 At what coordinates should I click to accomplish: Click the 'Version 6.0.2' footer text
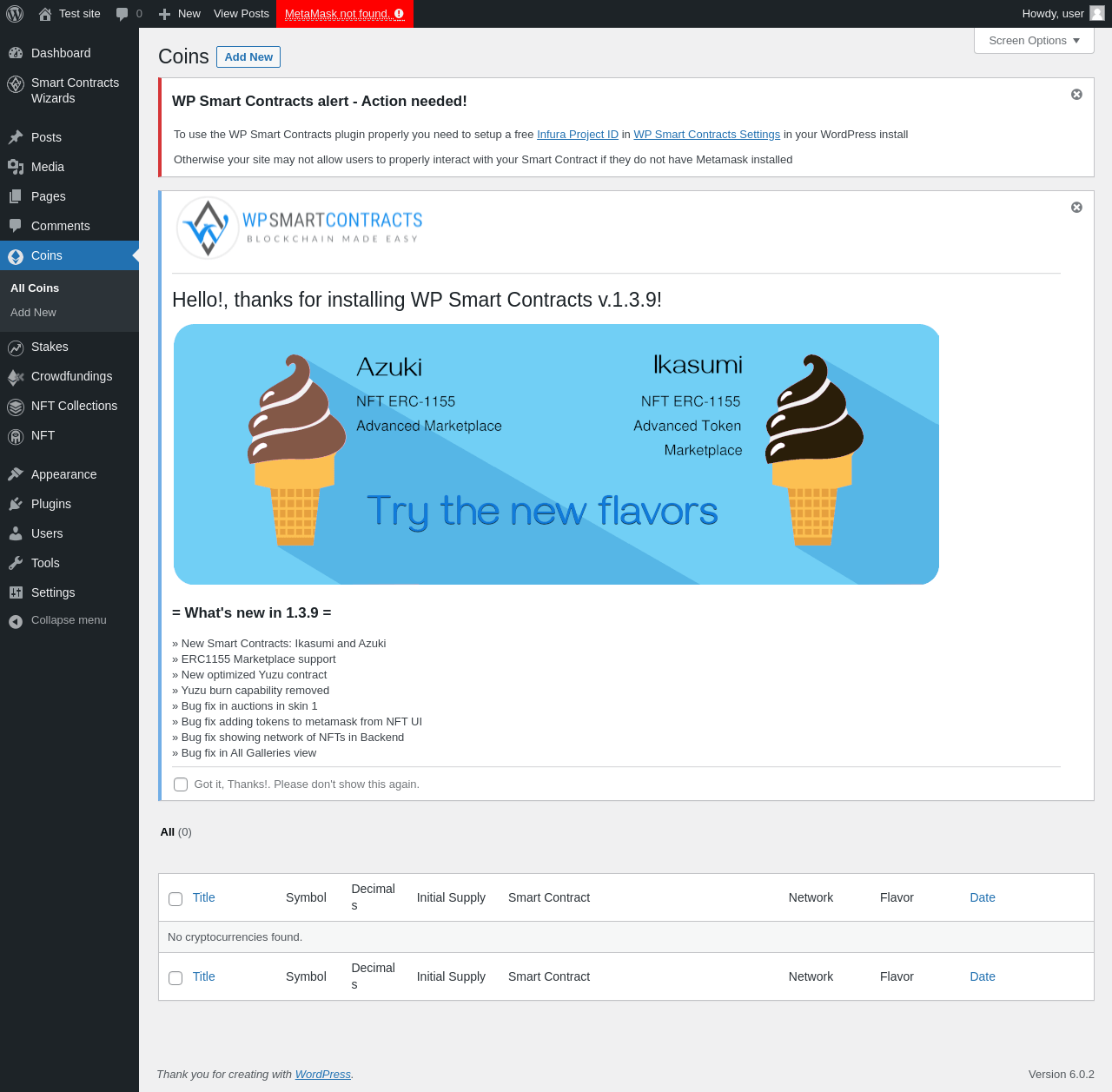pyautogui.click(x=1062, y=1075)
